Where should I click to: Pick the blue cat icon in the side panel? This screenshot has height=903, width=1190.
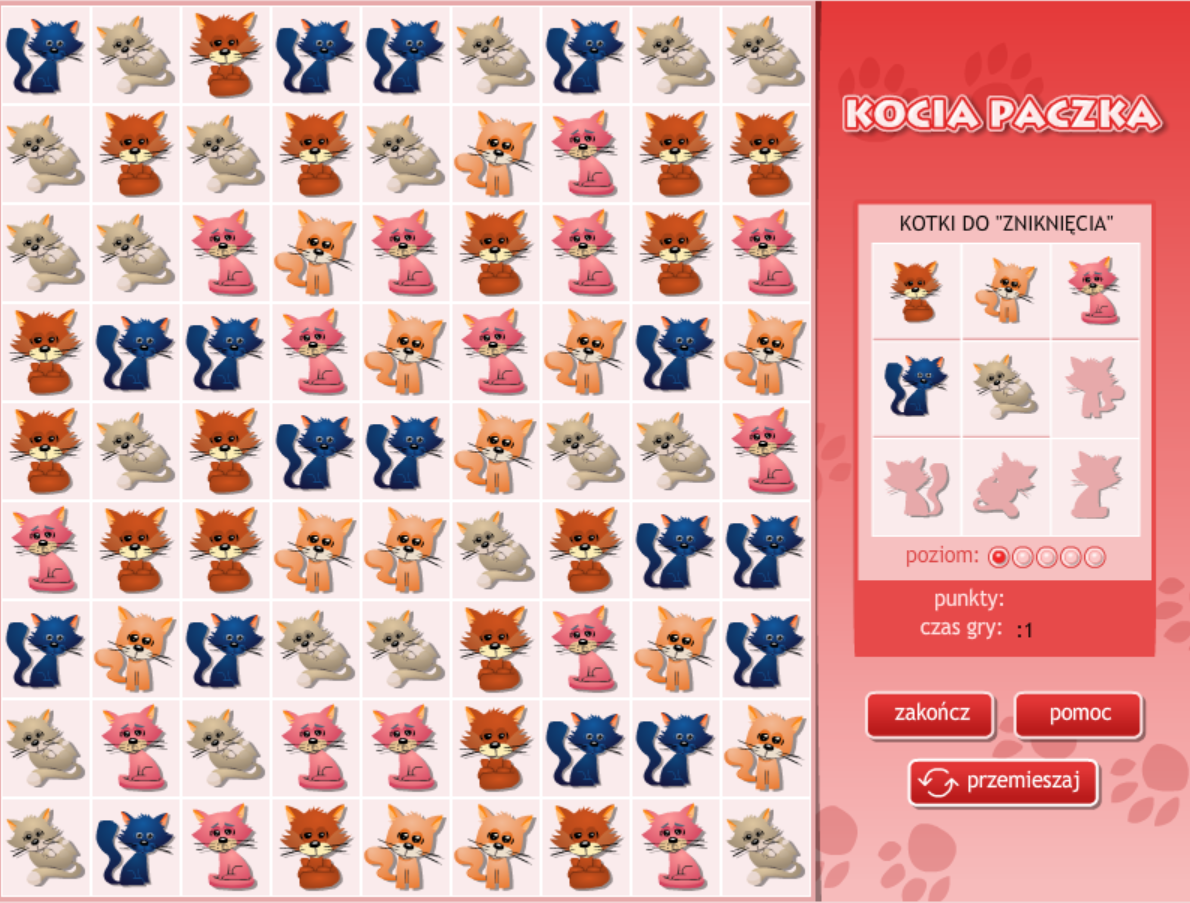(916, 386)
